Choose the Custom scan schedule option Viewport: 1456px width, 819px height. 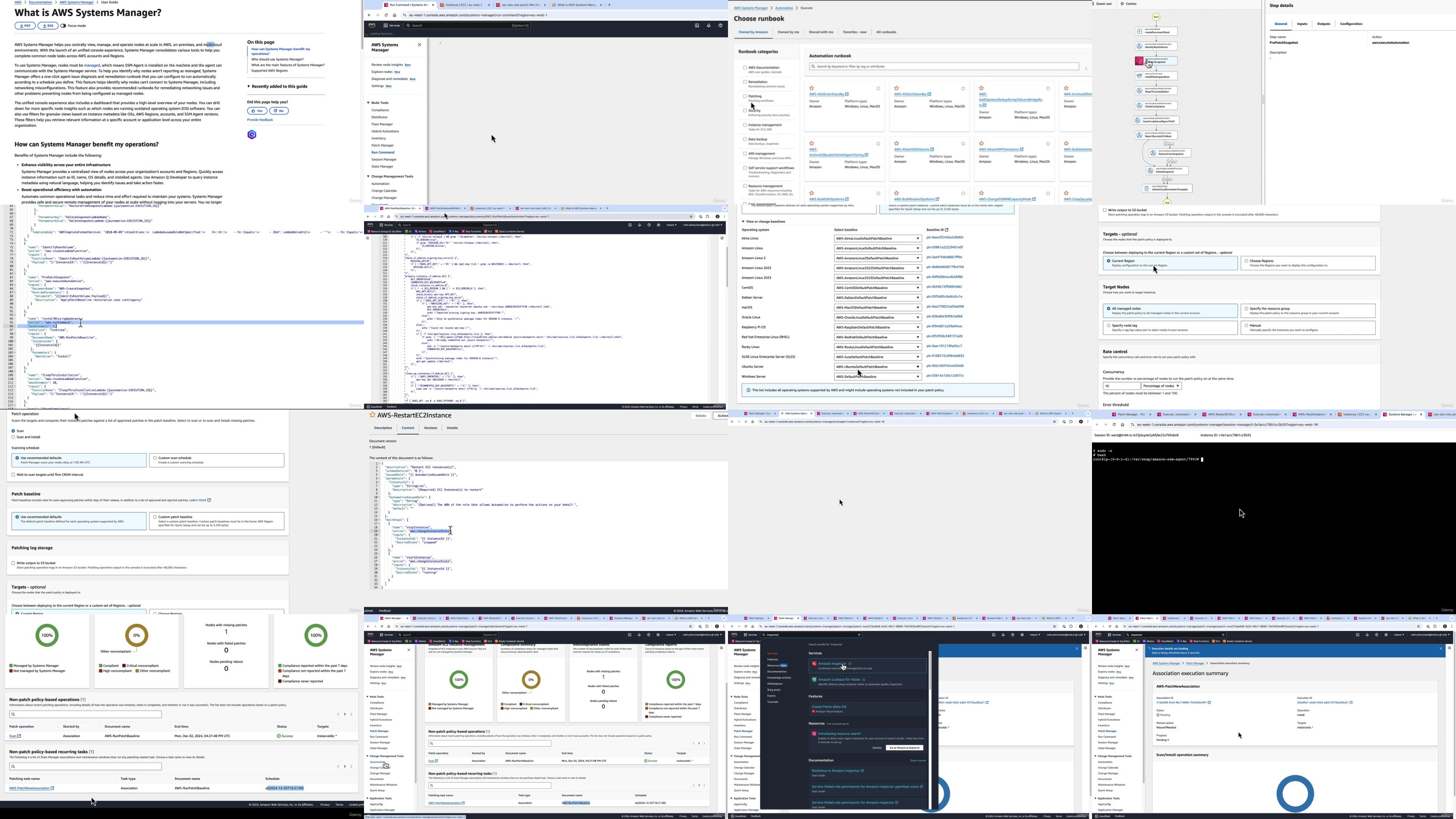217,460
